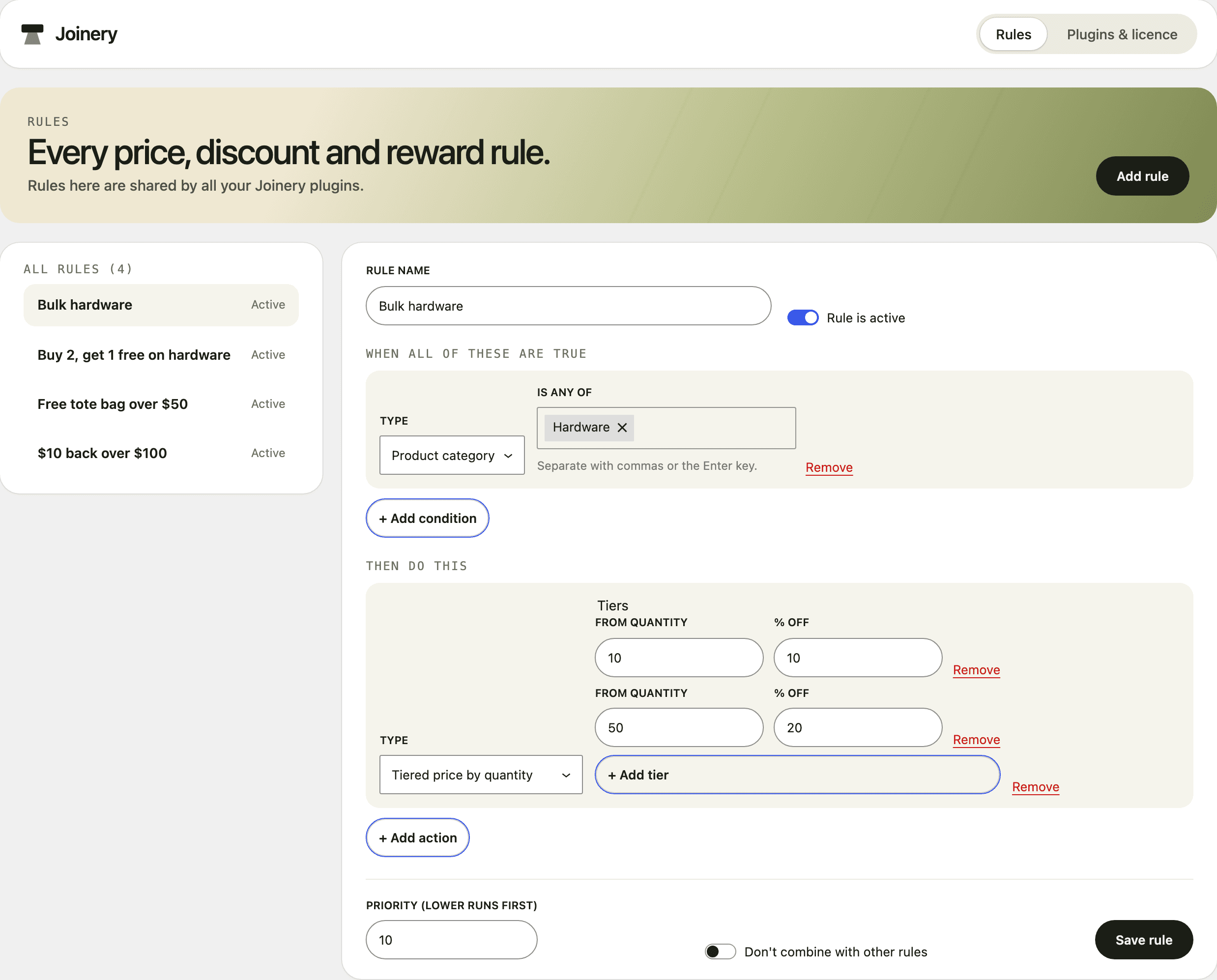Focus the Rule name input field

tap(568, 306)
